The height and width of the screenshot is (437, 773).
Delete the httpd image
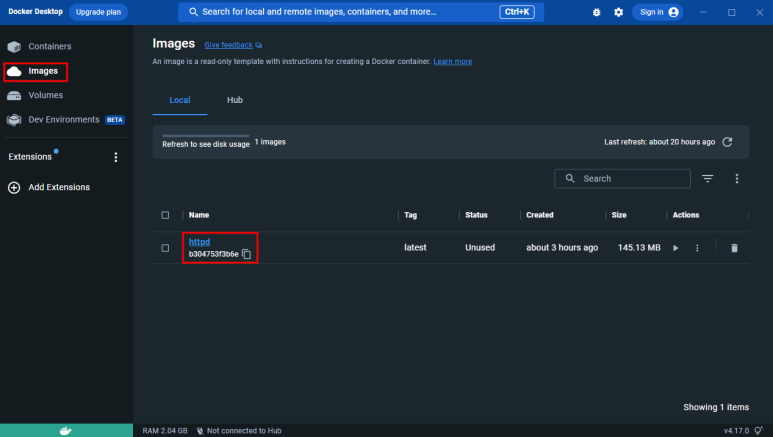coord(734,248)
